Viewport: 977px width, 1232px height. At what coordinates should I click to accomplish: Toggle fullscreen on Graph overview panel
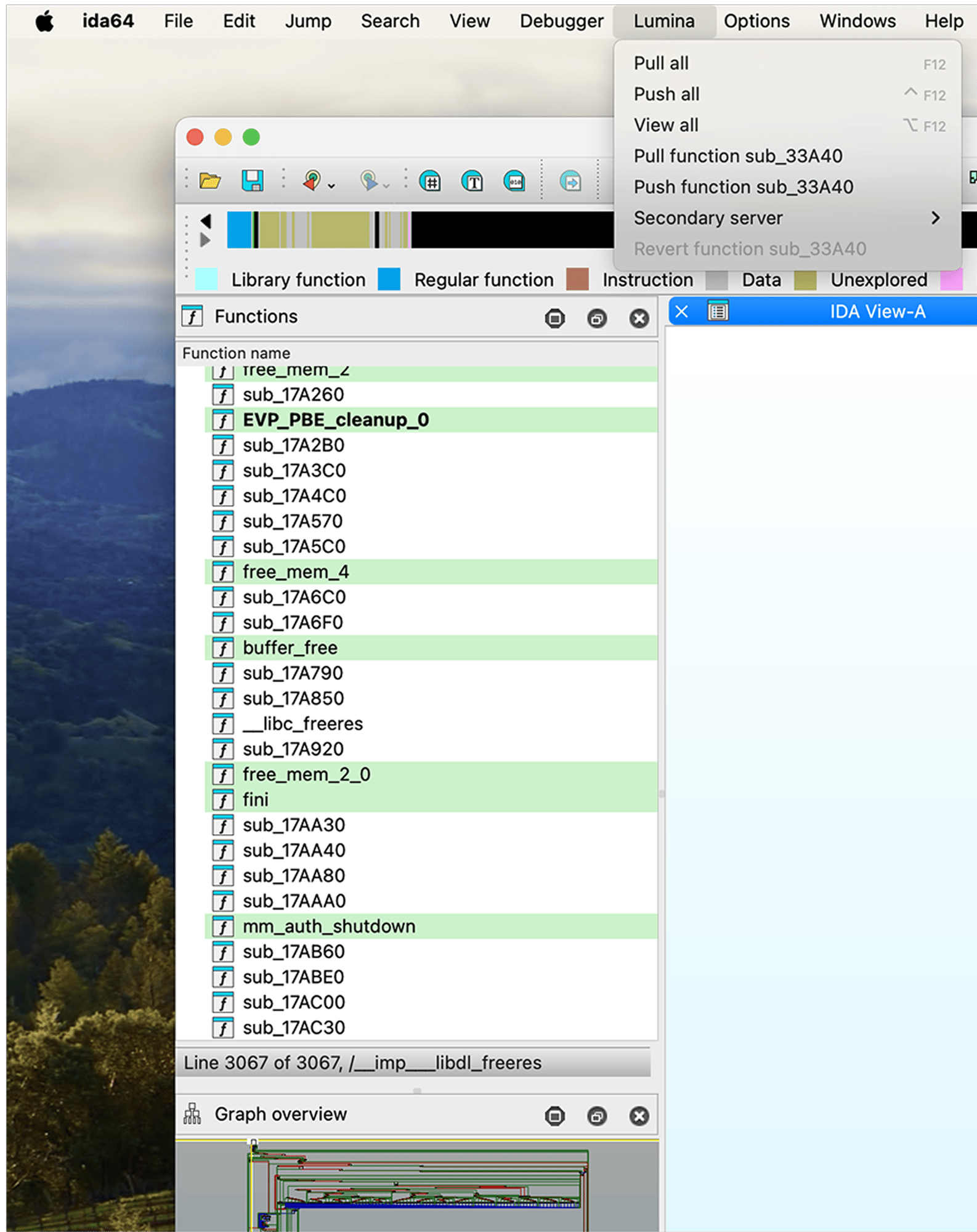555,1116
